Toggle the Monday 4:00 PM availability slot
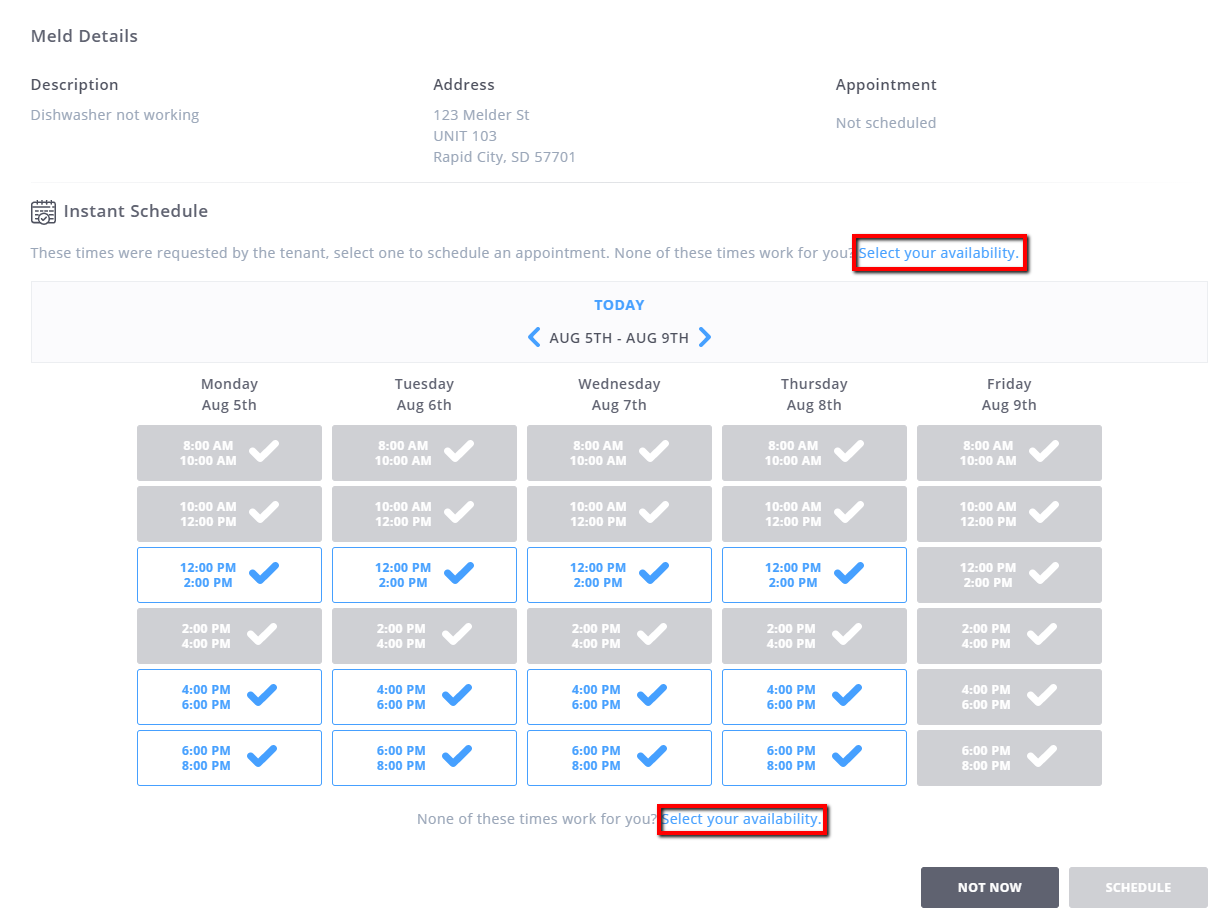The image size is (1214, 920). [x=229, y=696]
